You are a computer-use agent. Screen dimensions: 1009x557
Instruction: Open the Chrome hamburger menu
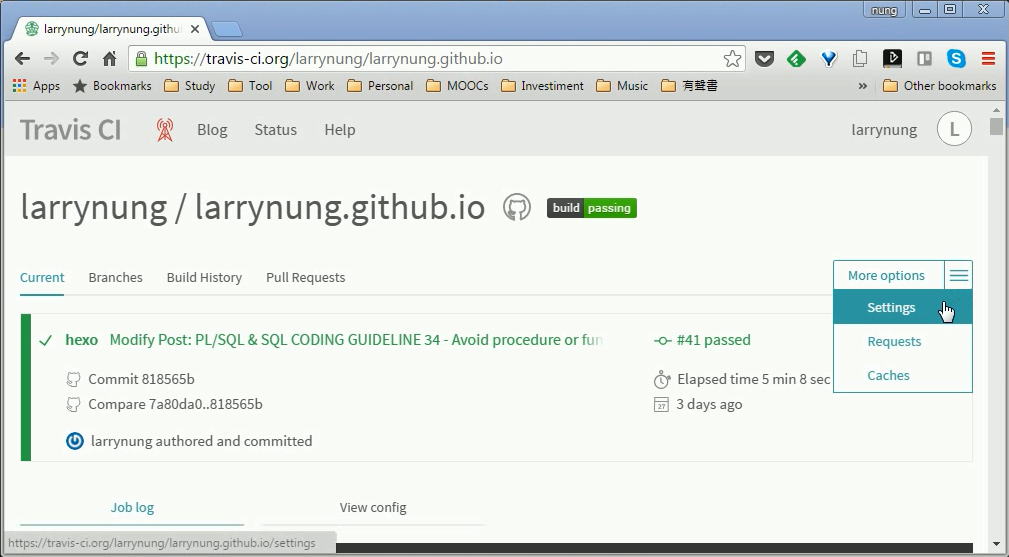pyautogui.click(x=988, y=59)
